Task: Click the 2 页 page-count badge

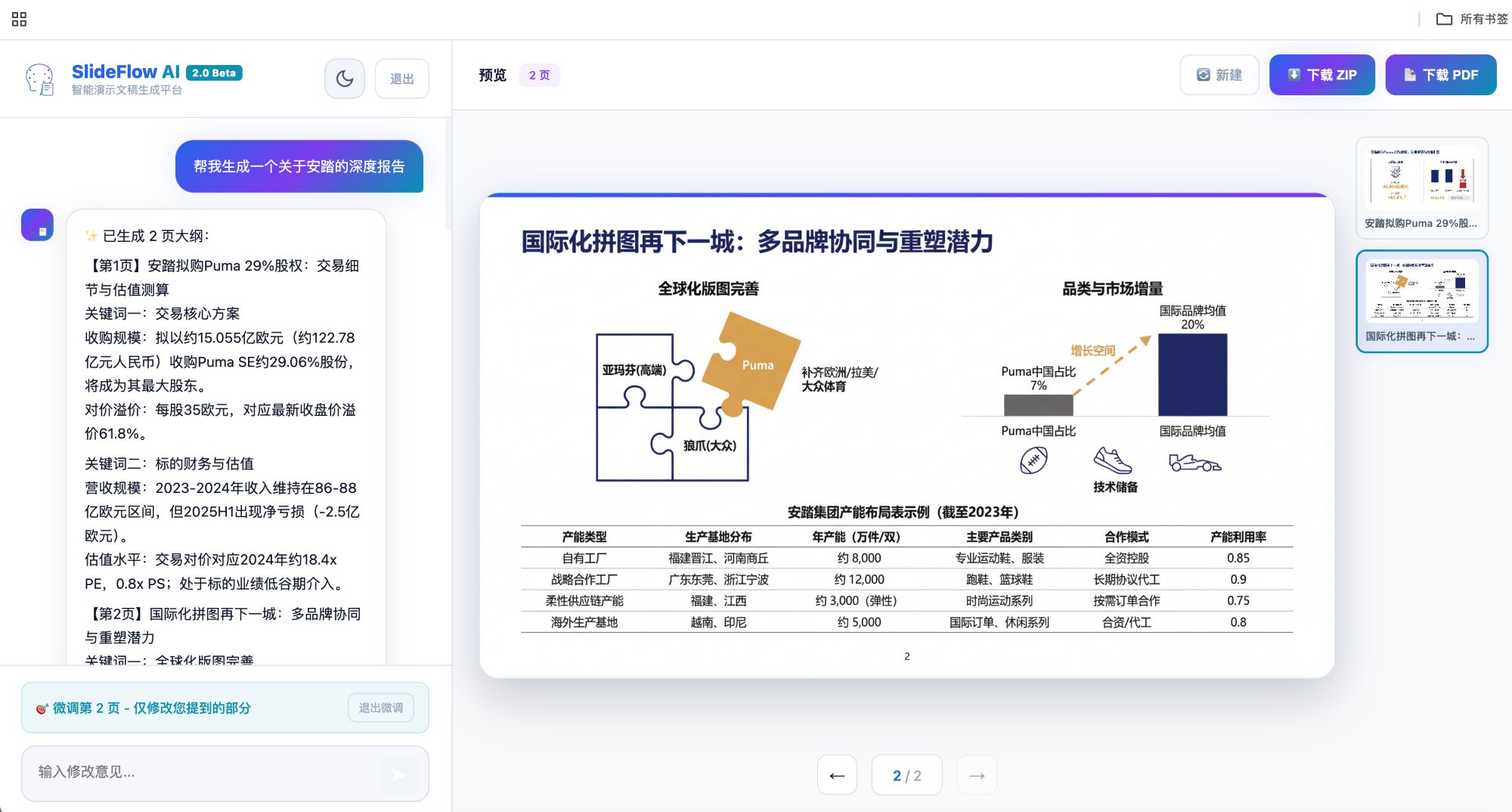Action: [539, 75]
